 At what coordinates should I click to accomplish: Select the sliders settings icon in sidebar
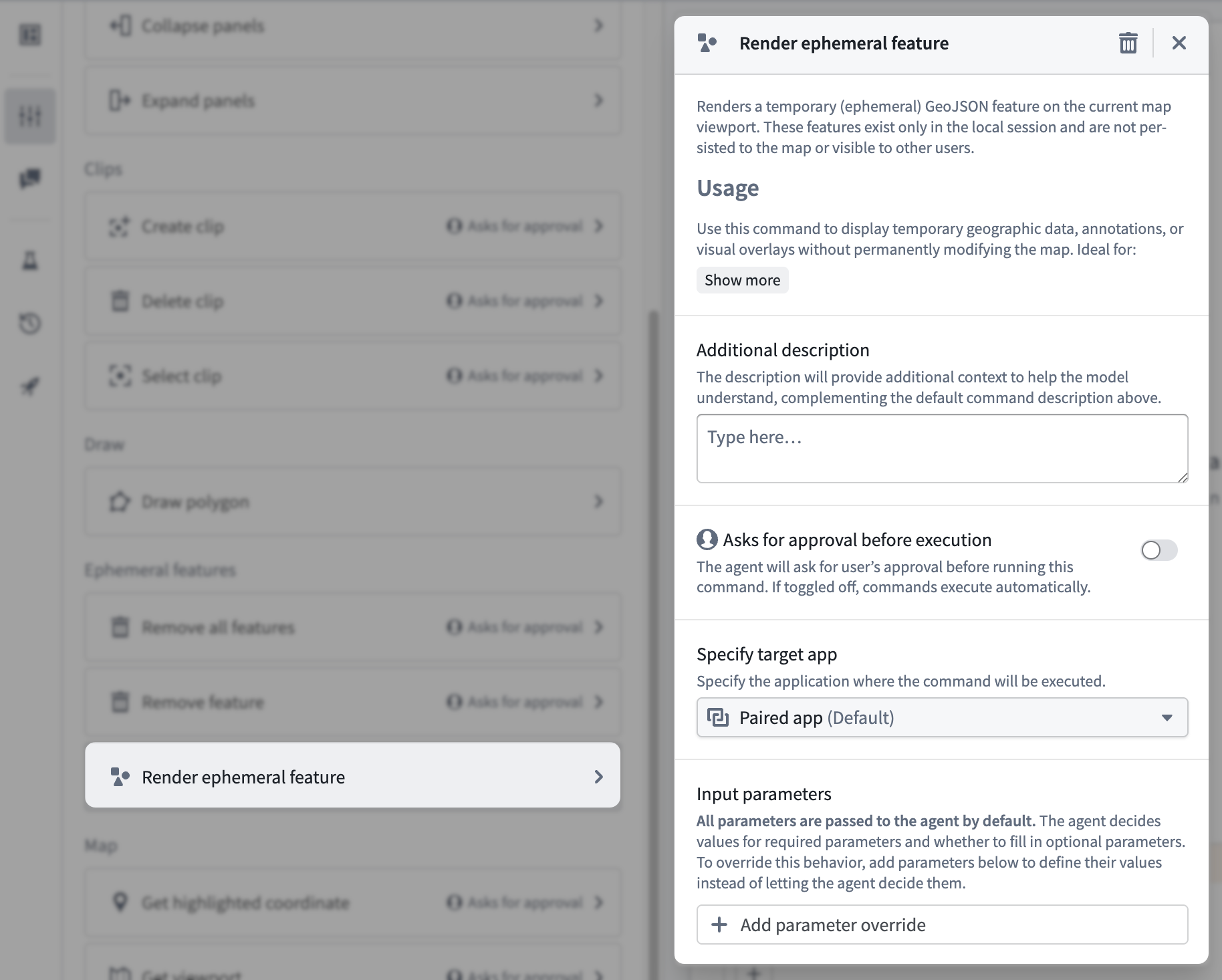30,115
